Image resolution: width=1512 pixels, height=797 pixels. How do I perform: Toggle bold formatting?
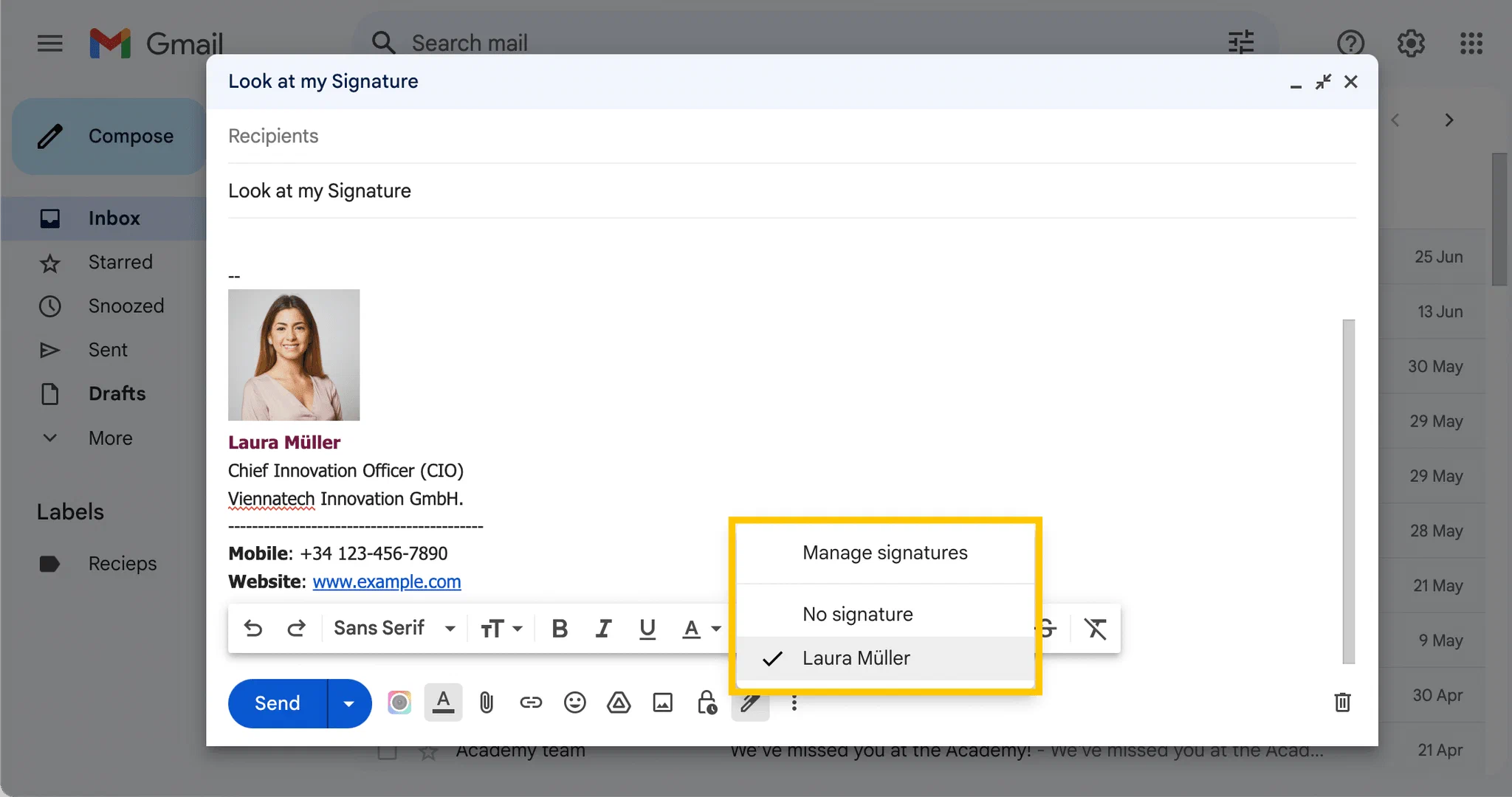point(560,629)
